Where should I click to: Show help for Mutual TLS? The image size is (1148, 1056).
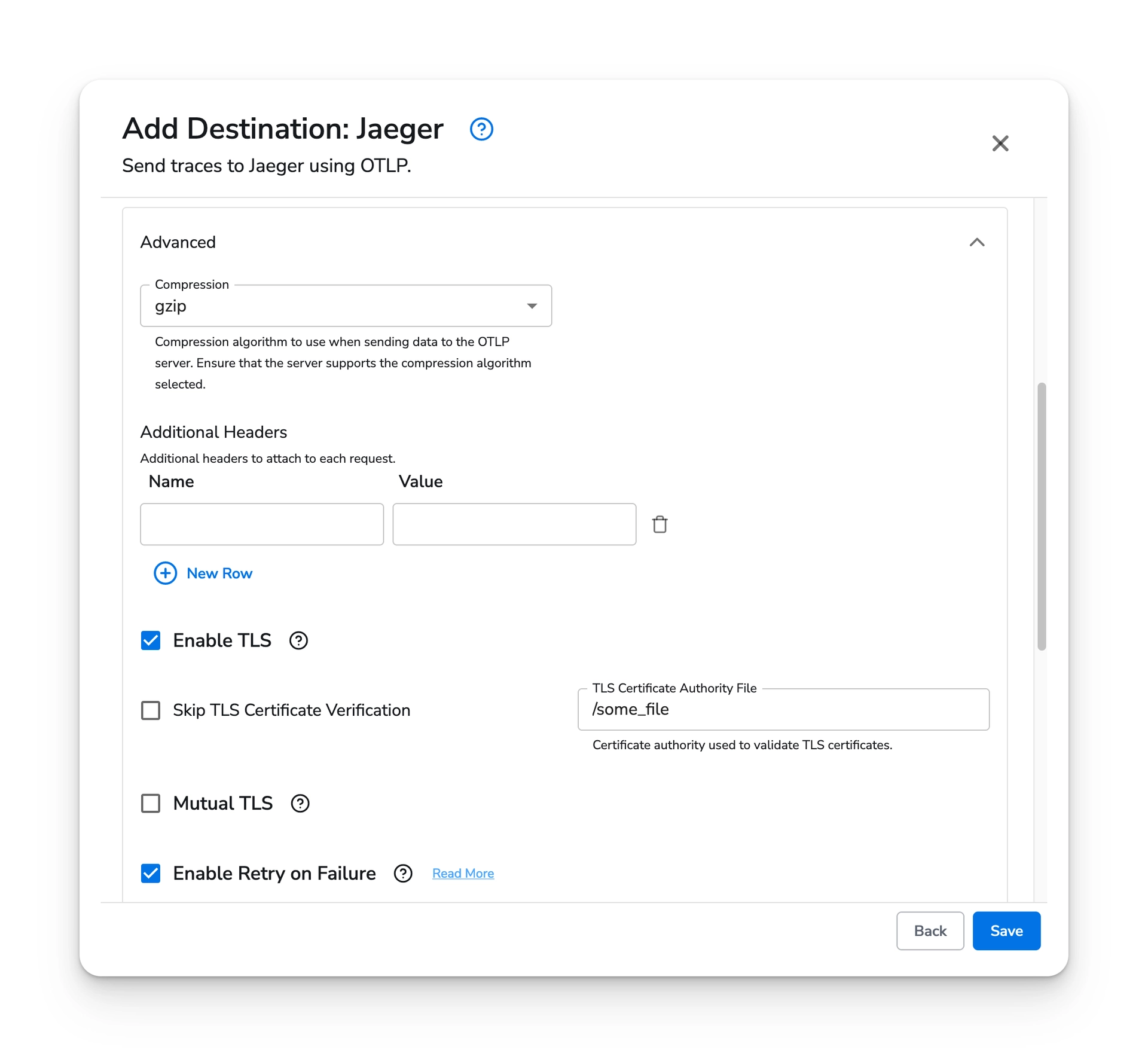pos(300,803)
